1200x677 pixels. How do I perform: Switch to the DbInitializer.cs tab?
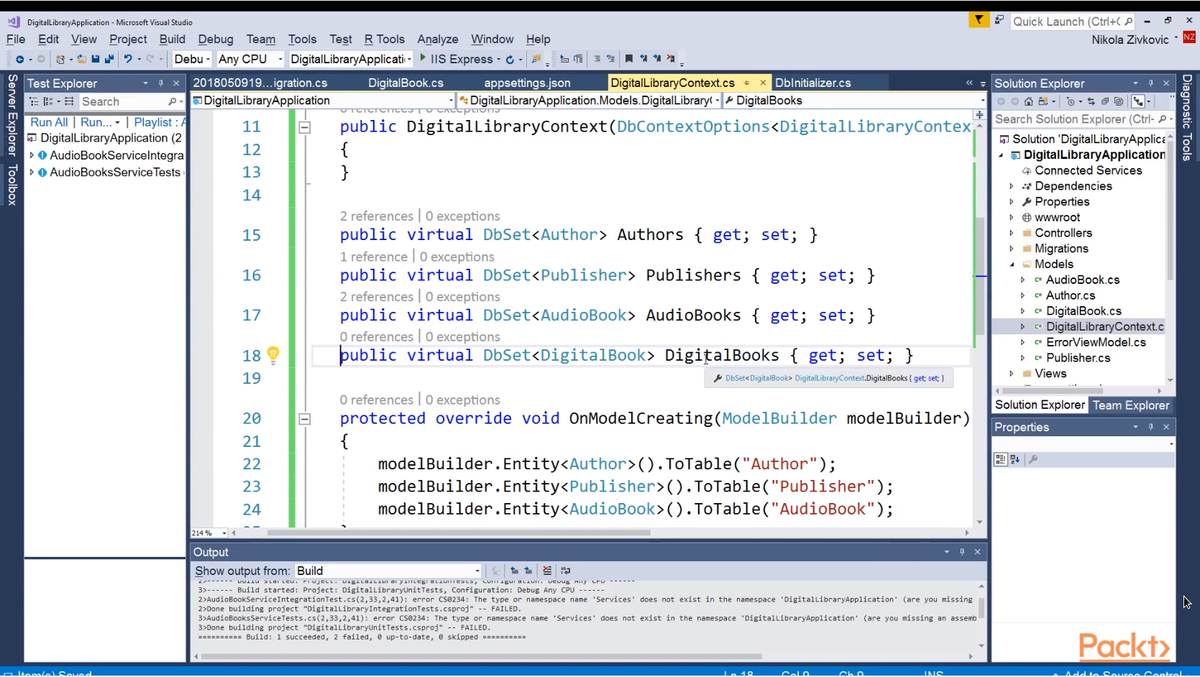coord(813,83)
